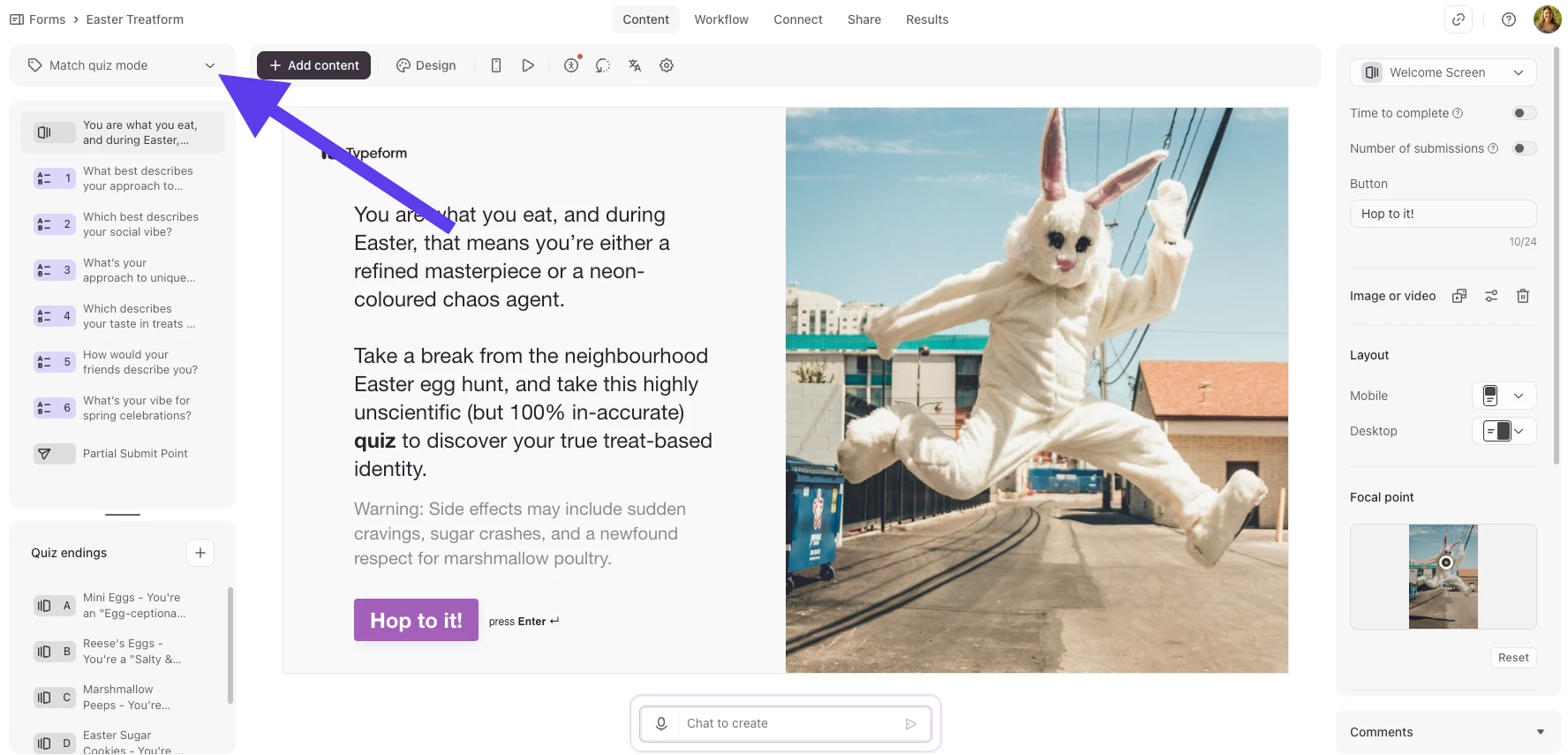Screen dimensions: 1568x755
Task: Click the Number of submissions info icon
Action: [x=1493, y=148]
